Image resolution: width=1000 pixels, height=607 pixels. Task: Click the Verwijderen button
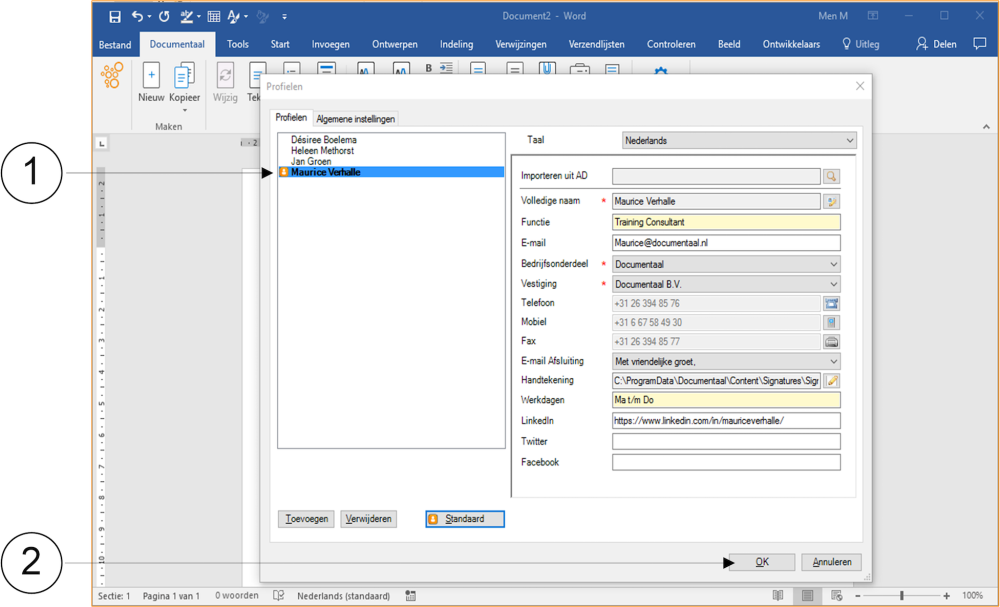click(368, 519)
